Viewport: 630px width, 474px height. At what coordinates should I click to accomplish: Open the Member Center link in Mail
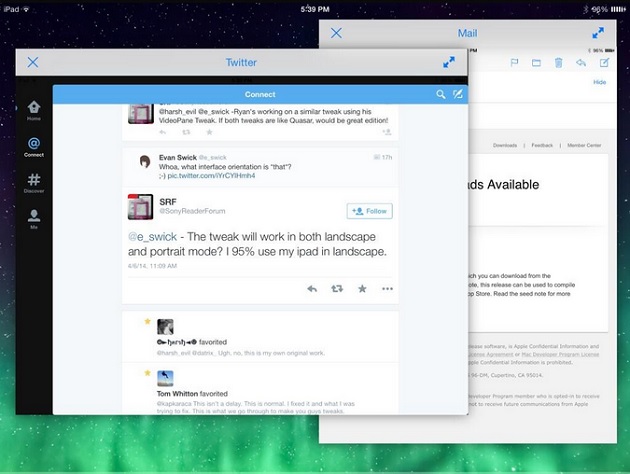click(584, 145)
